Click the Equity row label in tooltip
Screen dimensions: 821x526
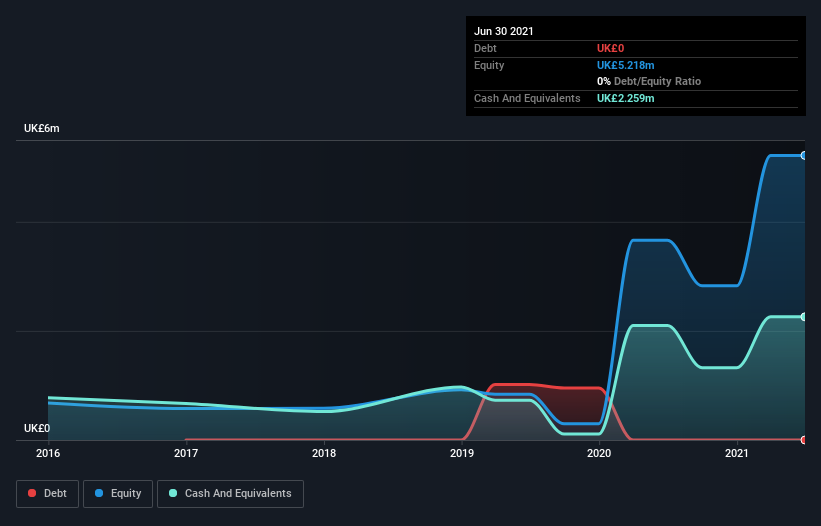[489, 65]
